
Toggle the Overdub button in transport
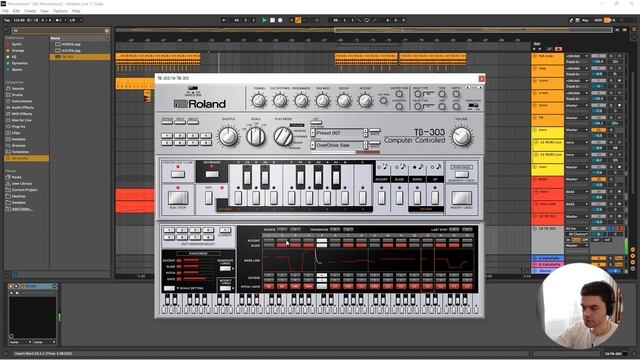point(292,20)
